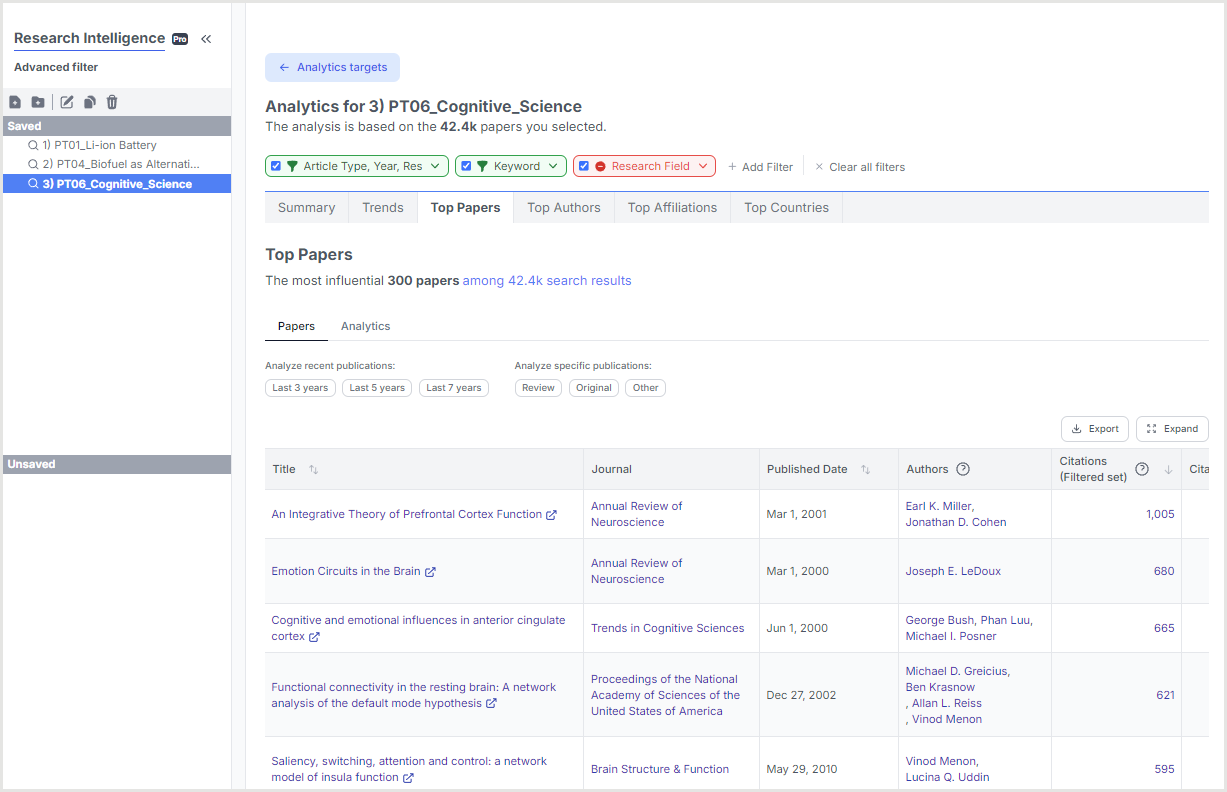
Task: Expand the Article Type, Year filter dropdown
Action: (x=438, y=166)
